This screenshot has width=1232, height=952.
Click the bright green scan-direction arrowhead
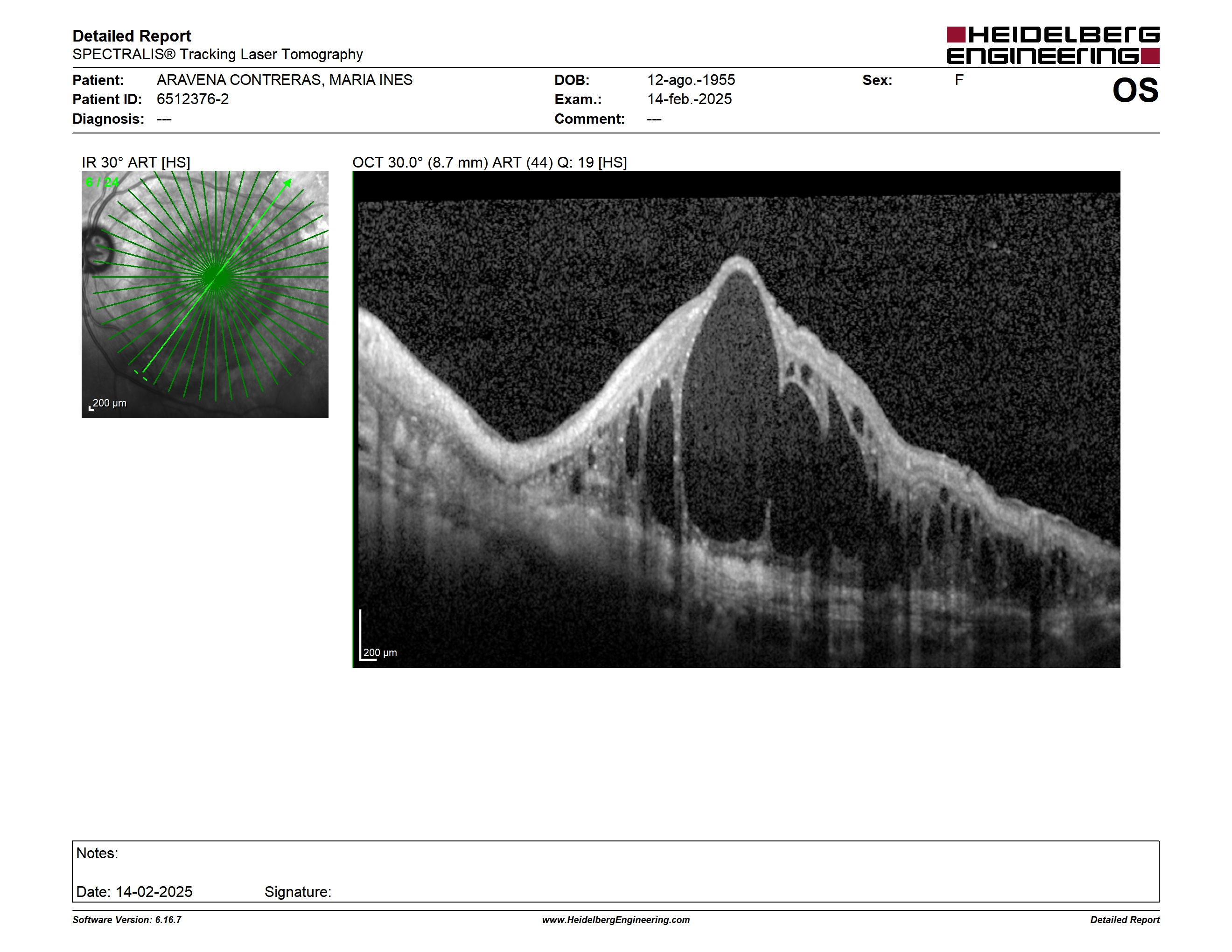pyautogui.click(x=287, y=183)
